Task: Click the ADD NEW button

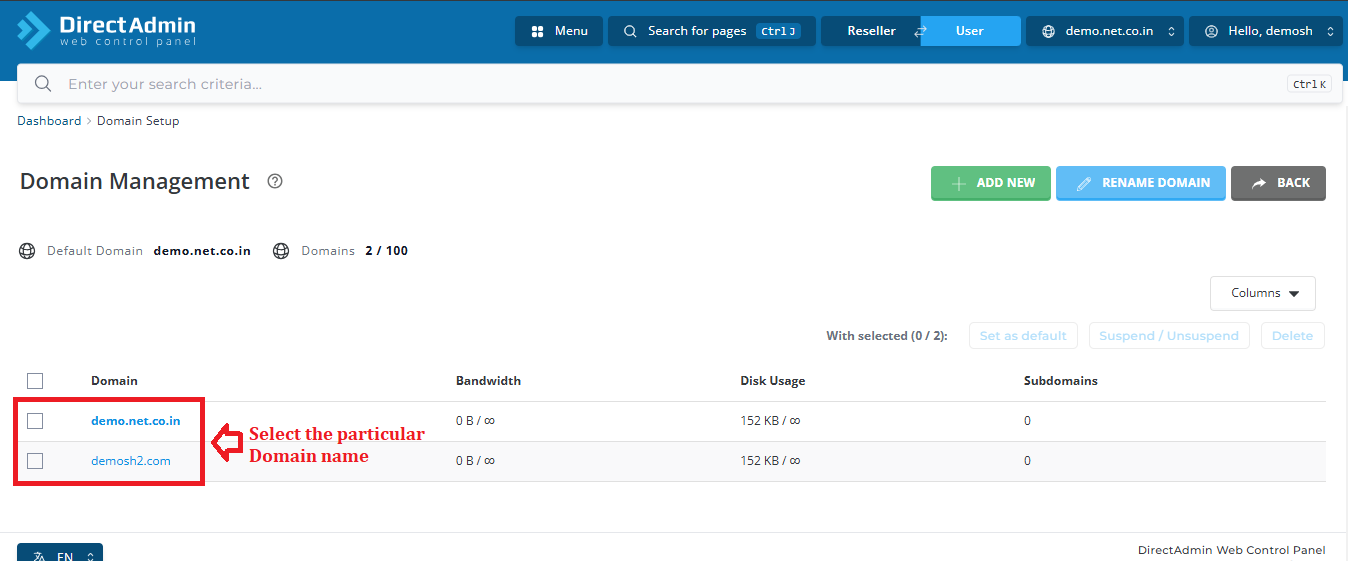Action: click(x=991, y=183)
